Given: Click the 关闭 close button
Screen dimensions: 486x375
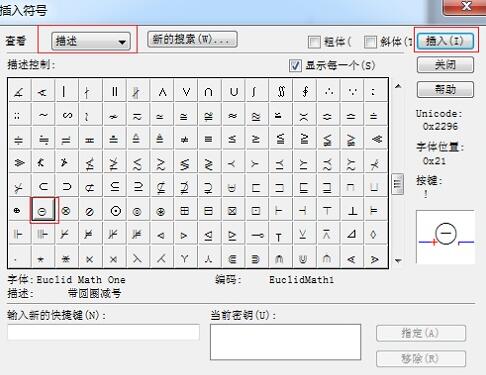Looking at the screenshot, I should [x=445, y=65].
